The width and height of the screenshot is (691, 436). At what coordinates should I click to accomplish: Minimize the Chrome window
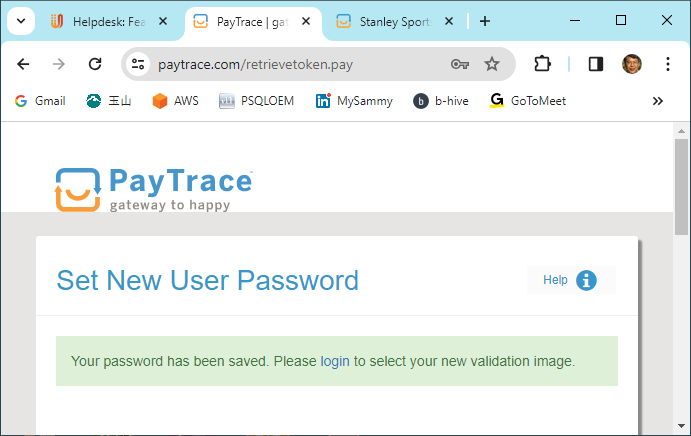coord(575,21)
